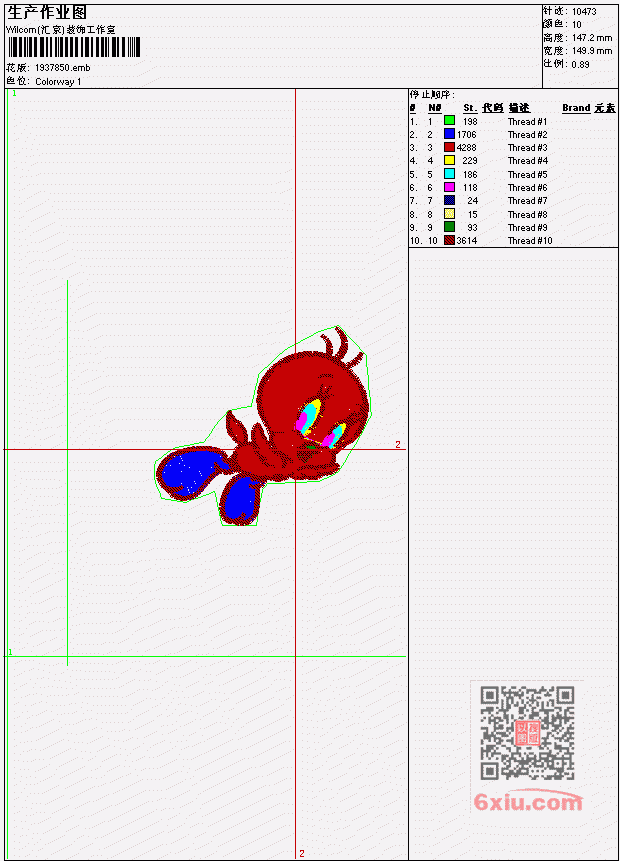Click the green swatch for Thread #1
The width and height of the screenshot is (620, 861).
[449, 121]
